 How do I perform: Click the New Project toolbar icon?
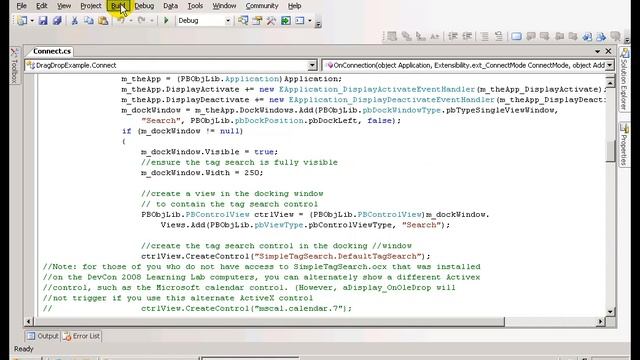(x=22, y=20)
